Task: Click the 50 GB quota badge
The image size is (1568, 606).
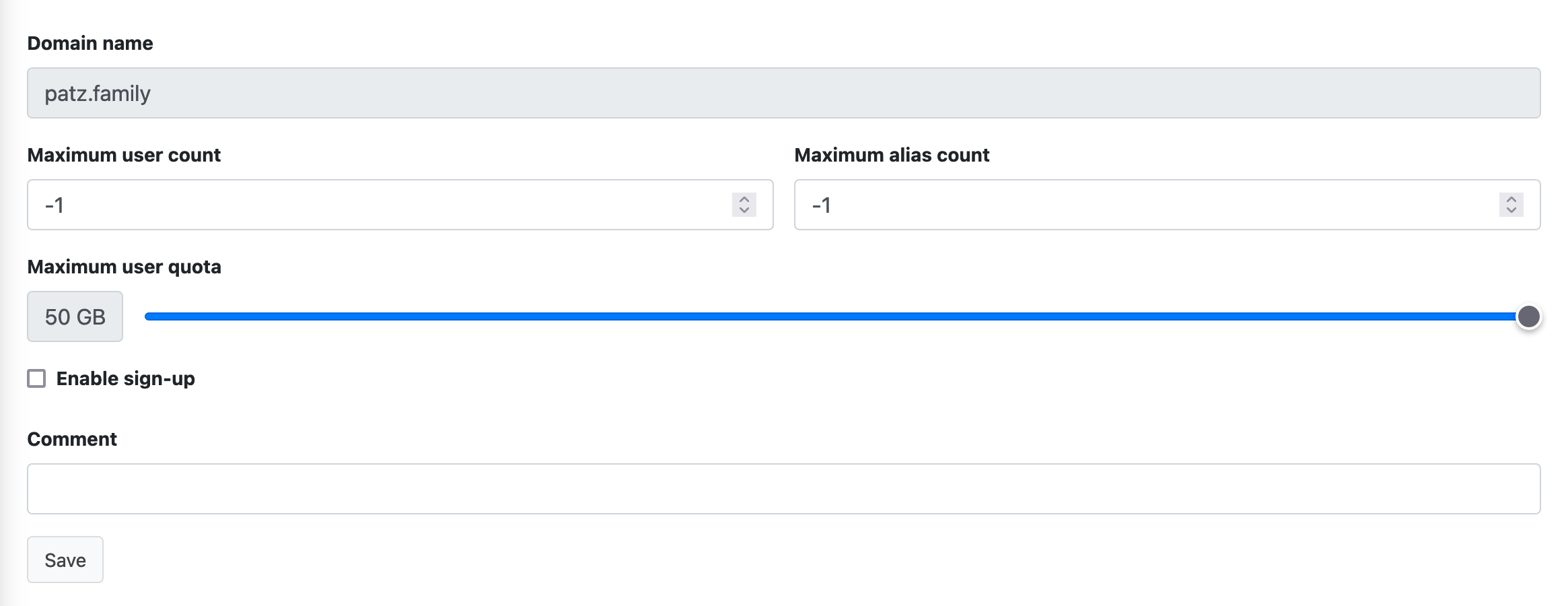Action: coord(75,316)
